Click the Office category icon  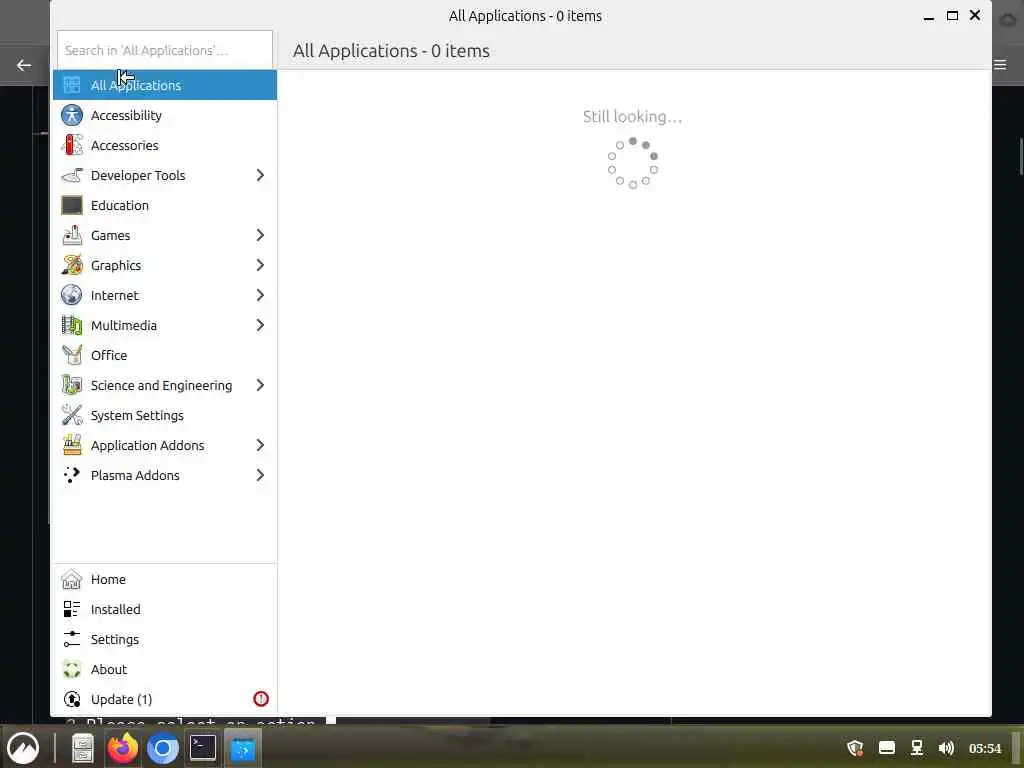click(72, 355)
